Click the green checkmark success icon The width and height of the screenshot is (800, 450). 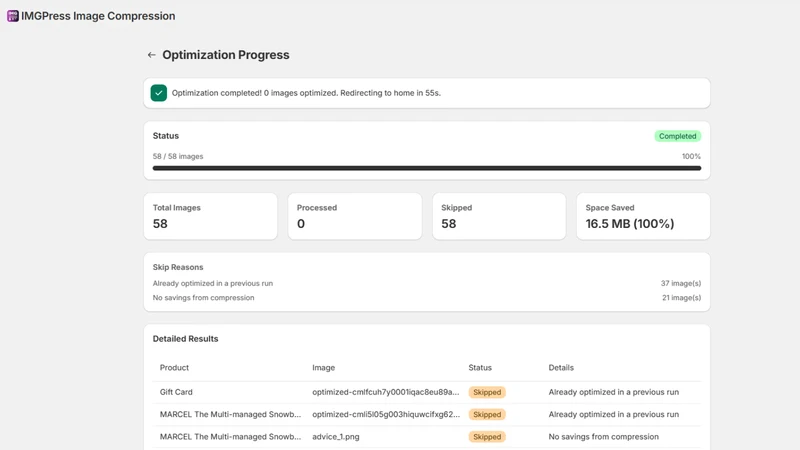pos(159,93)
